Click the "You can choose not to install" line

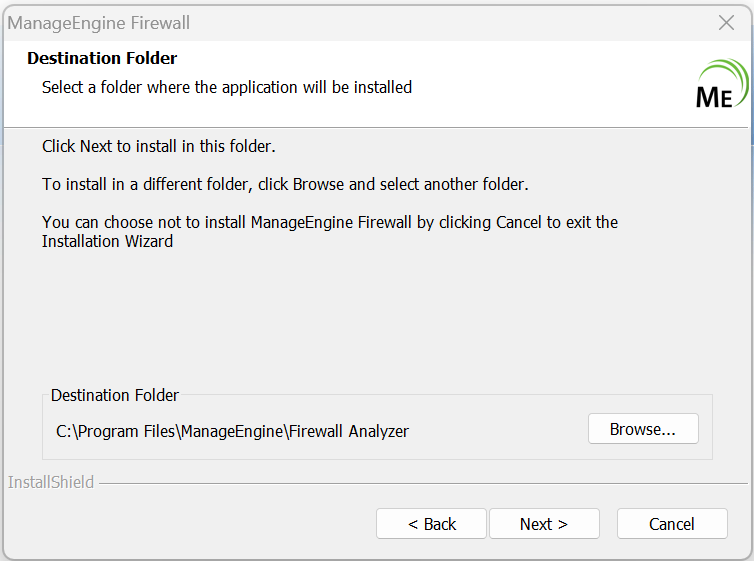(330, 222)
